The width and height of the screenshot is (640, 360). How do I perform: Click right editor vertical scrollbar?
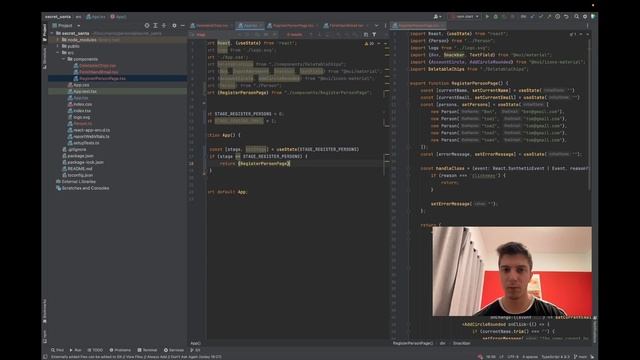pyautogui.click(x=589, y=114)
